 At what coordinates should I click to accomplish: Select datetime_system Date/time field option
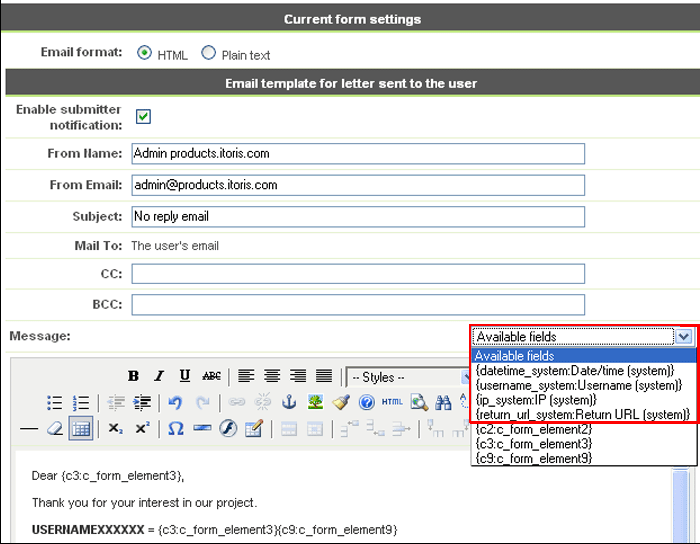(x=584, y=370)
